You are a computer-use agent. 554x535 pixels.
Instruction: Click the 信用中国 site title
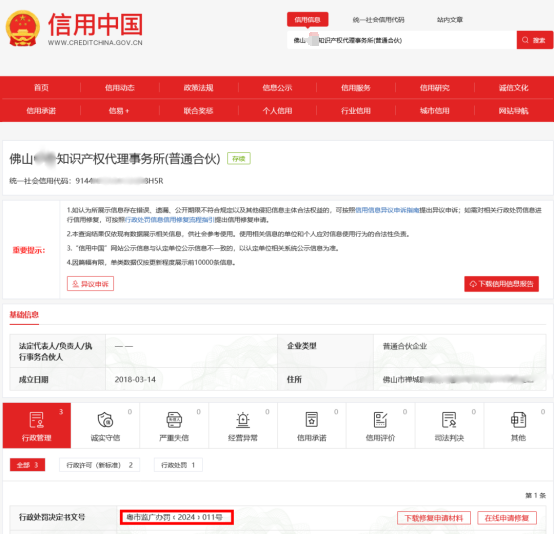click(95, 25)
